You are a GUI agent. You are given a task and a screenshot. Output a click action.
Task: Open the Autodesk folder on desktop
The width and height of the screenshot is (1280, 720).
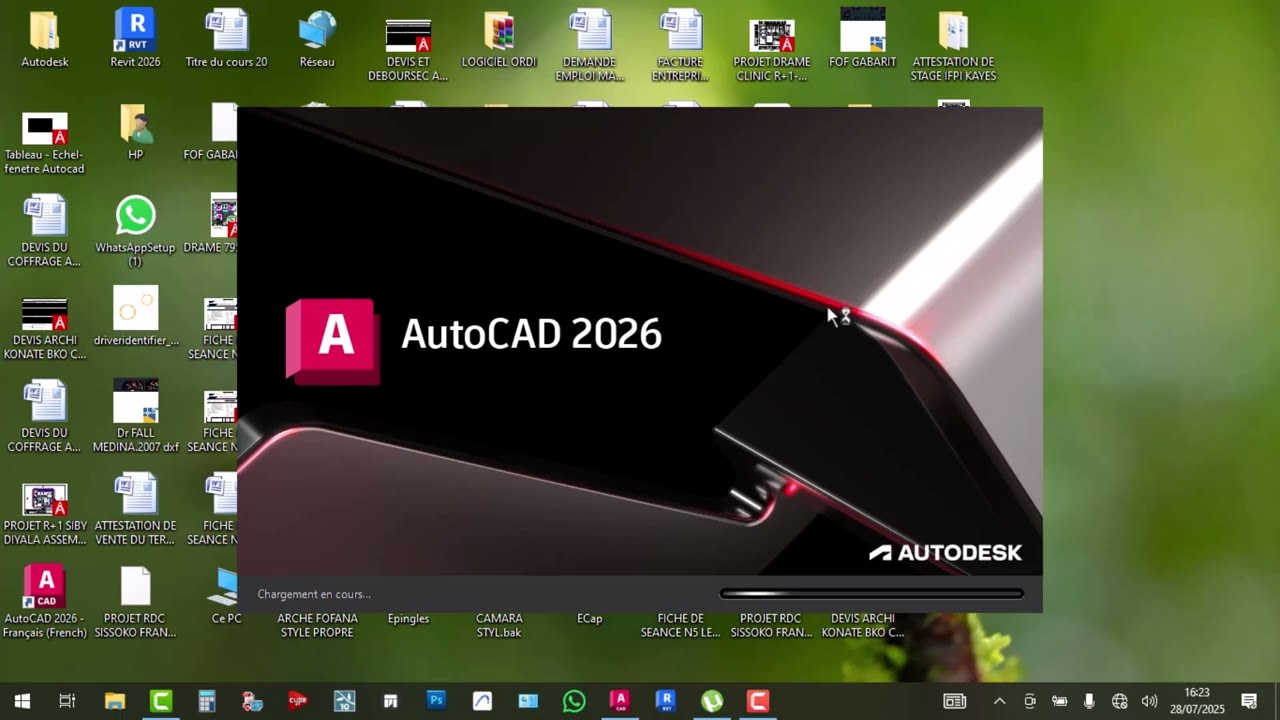point(45,38)
